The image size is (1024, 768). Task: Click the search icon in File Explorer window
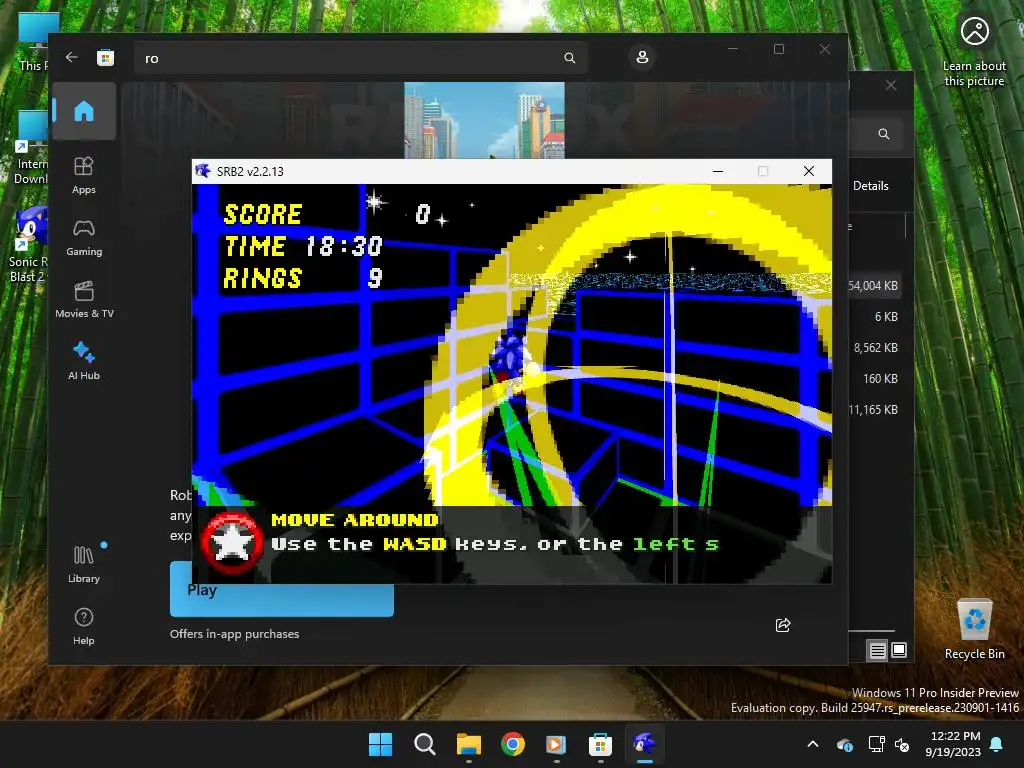click(884, 134)
